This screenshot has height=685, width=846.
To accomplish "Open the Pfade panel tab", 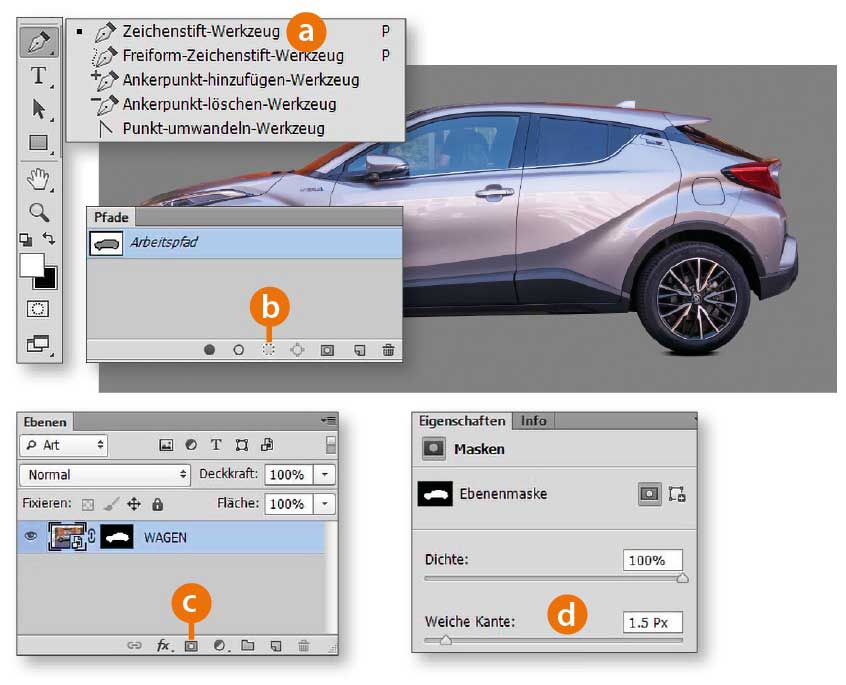I will (x=111, y=217).
